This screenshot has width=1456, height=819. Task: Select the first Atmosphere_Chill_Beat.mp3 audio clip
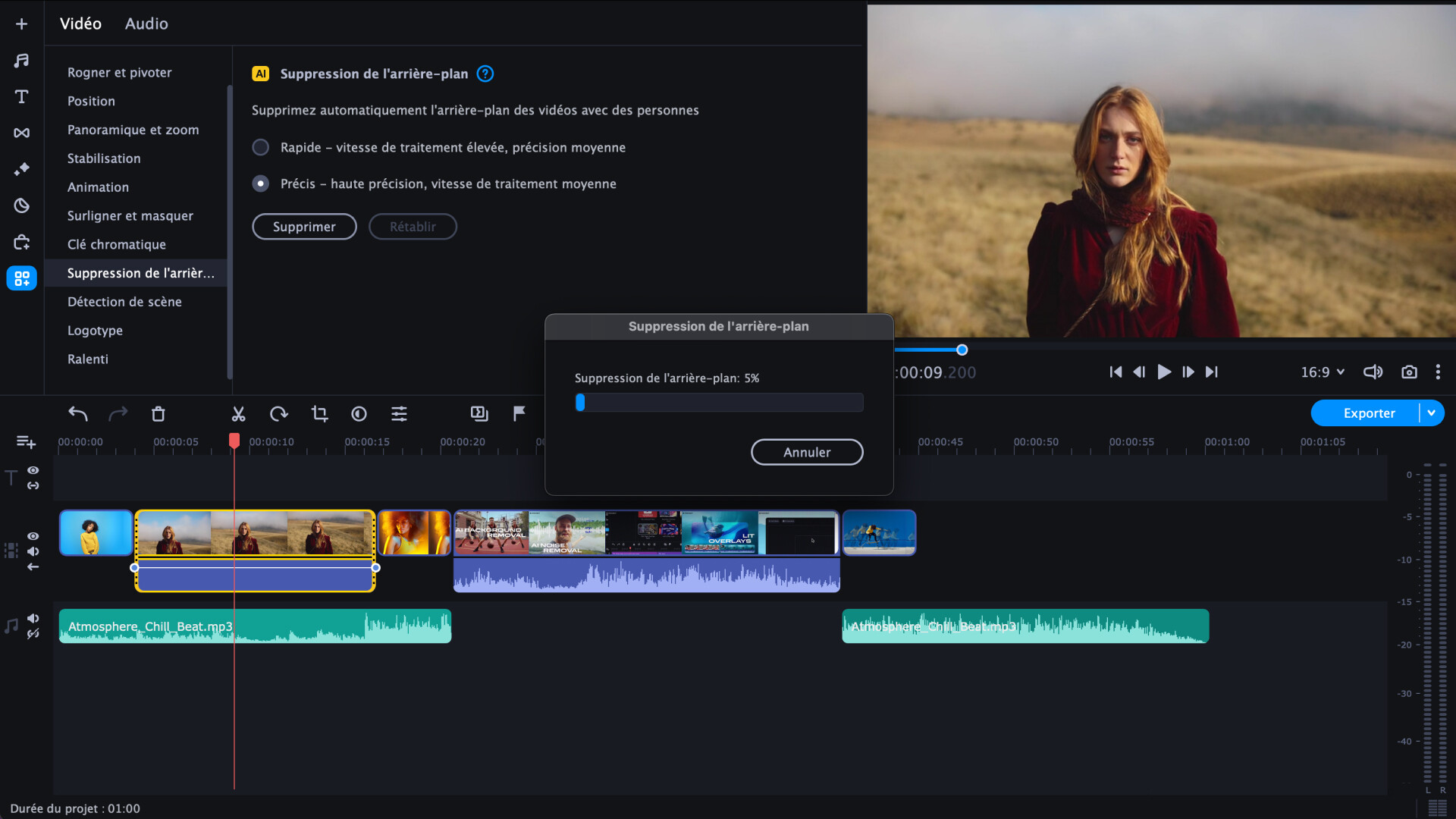click(255, 626)
